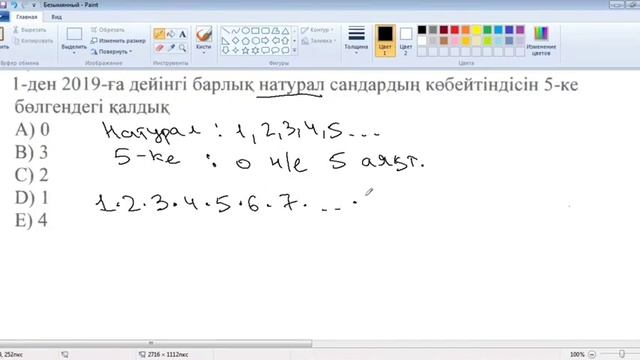Choose the Rounded rectangle shape
640x360 pixels.
[265, 31]
